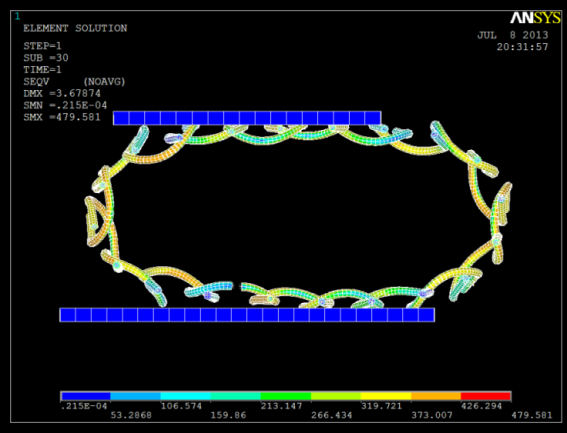
Task: Select the SMX =479.581 value text
Action: pos(62,117)
